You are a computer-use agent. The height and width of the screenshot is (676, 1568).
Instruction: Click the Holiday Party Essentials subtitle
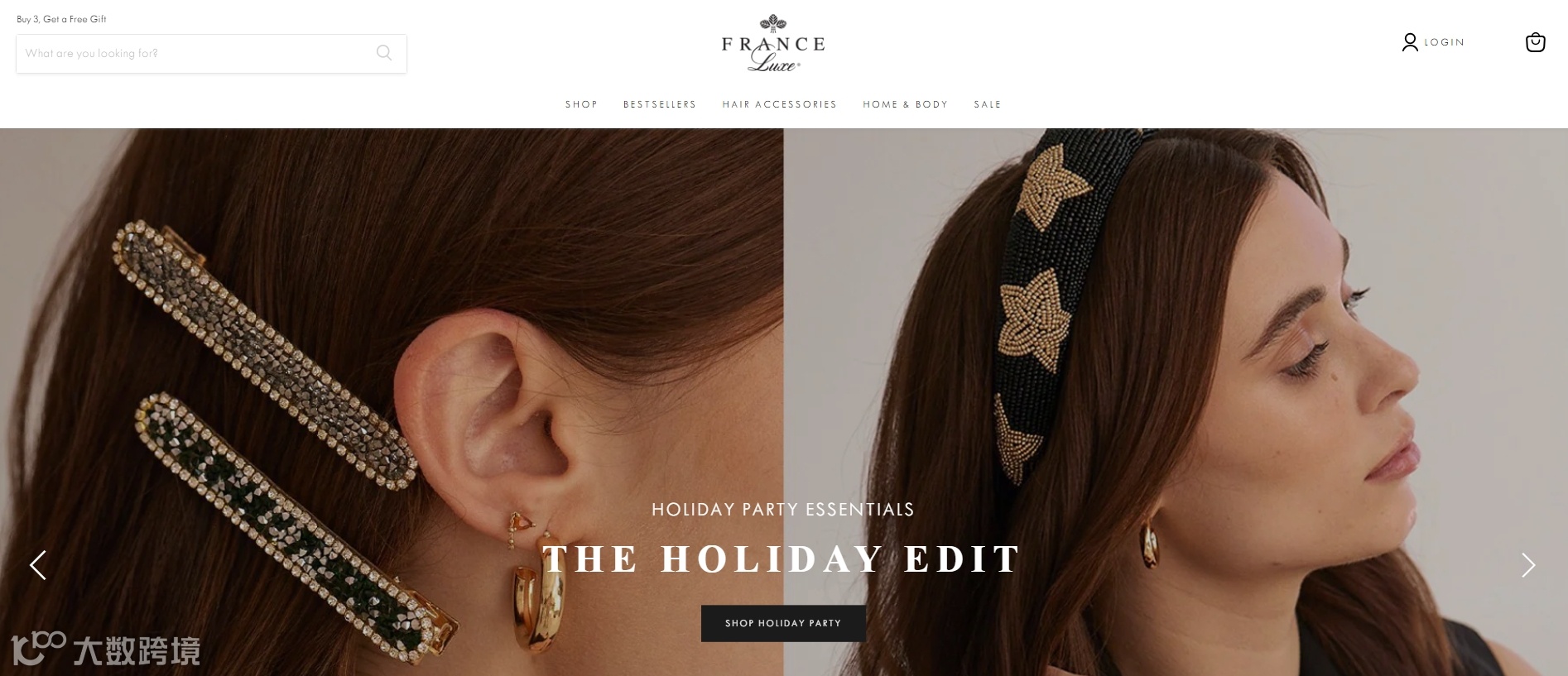point(783,510)
